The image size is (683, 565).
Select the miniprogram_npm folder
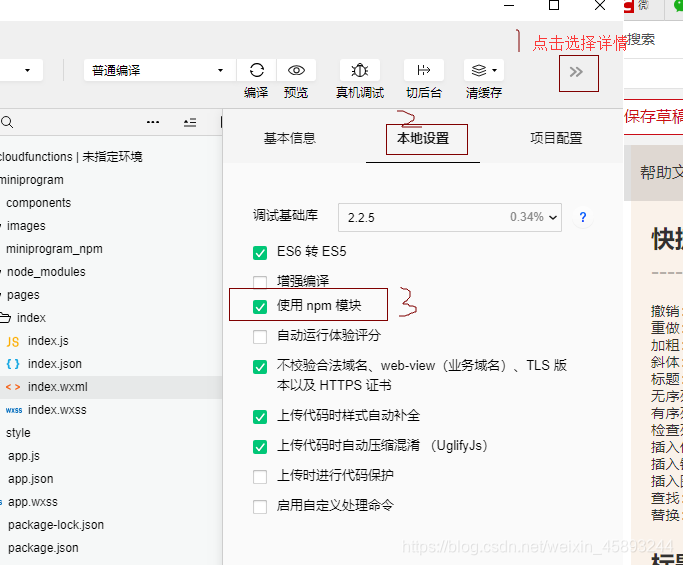54,249
